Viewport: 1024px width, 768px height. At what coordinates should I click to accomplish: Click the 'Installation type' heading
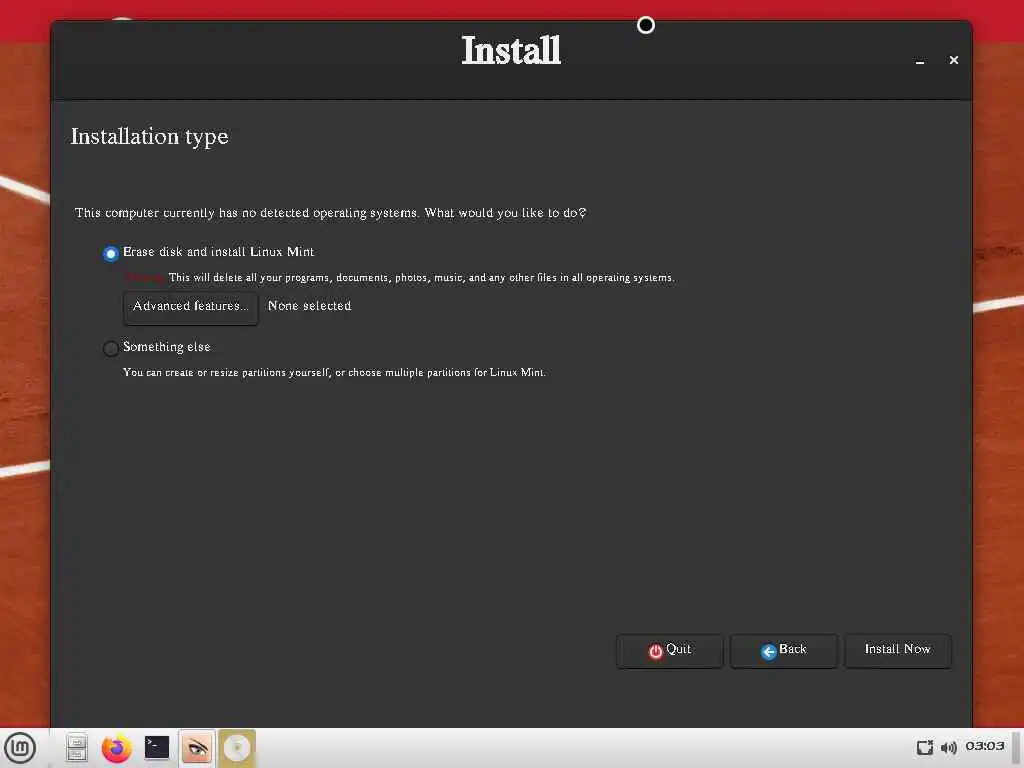(150, 136)
